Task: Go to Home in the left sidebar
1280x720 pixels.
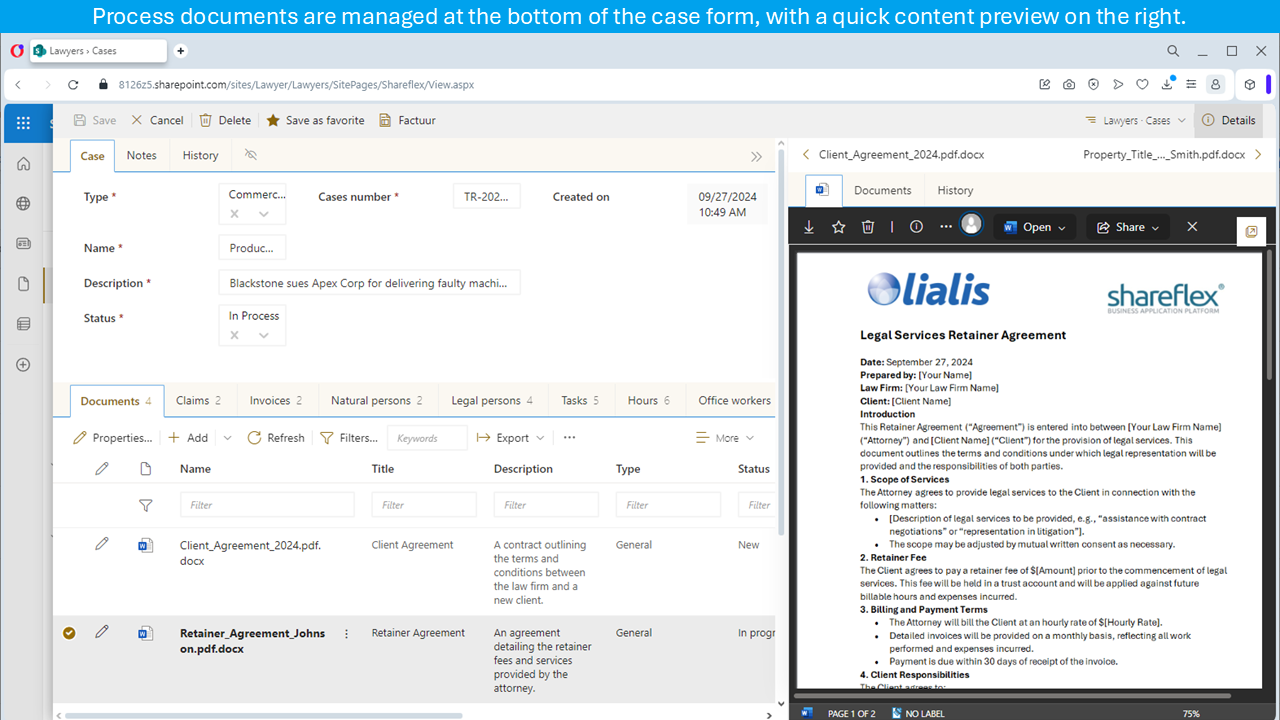Action: point(24,164)
